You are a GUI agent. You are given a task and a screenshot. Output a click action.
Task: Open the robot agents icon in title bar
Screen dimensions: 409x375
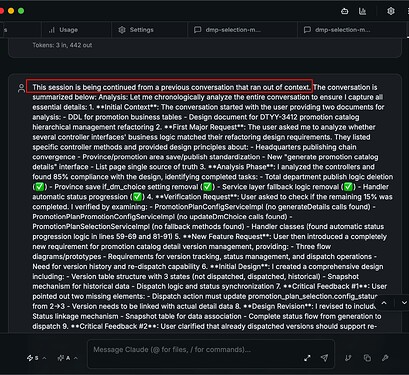(345, 11)
